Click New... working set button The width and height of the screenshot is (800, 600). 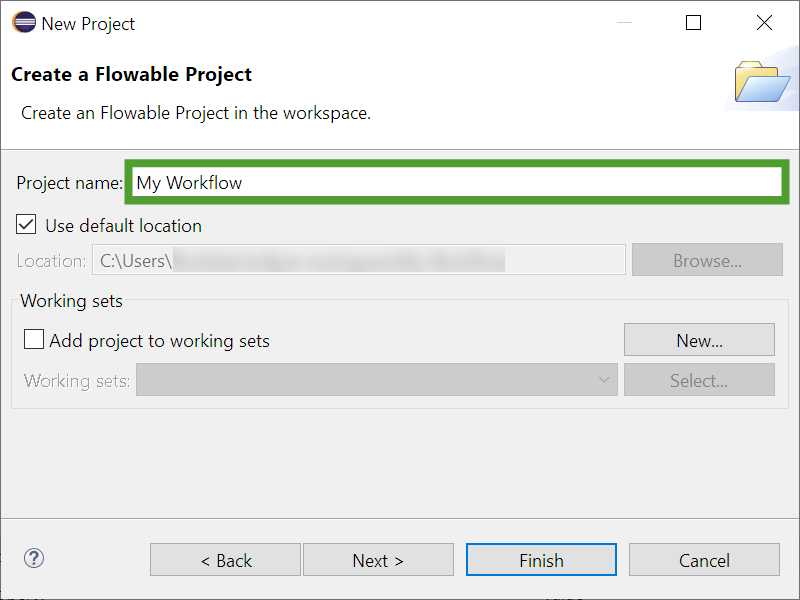699,340
